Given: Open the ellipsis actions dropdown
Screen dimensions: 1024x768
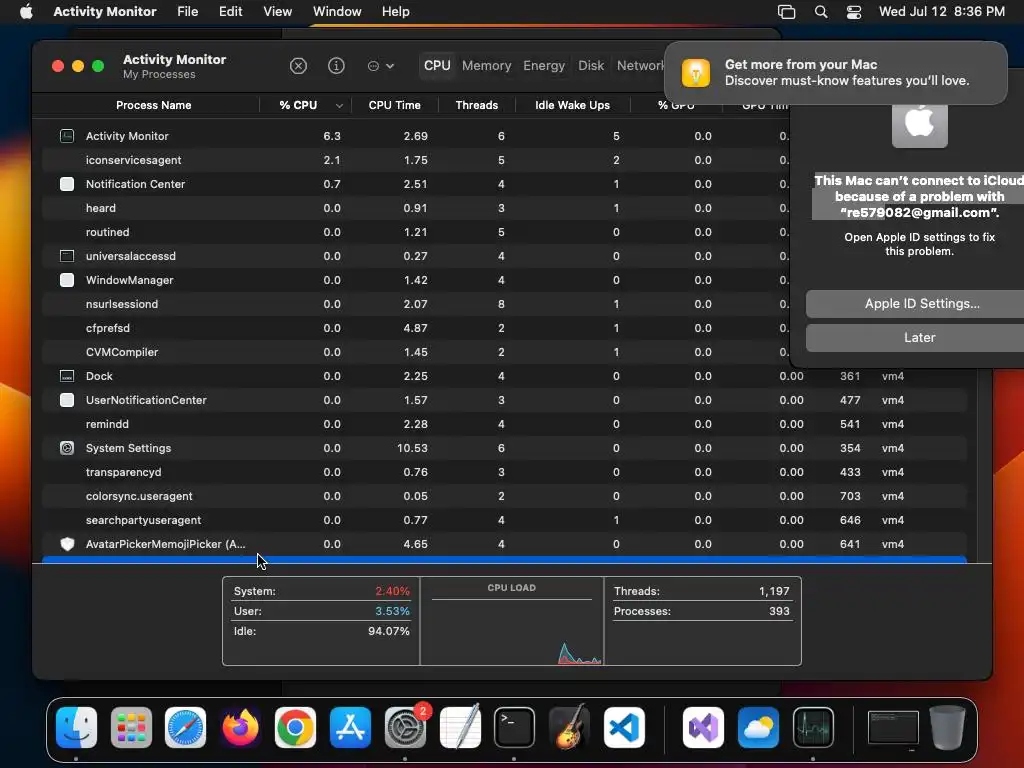Looking at the screenshot, I should pos(381,66).
